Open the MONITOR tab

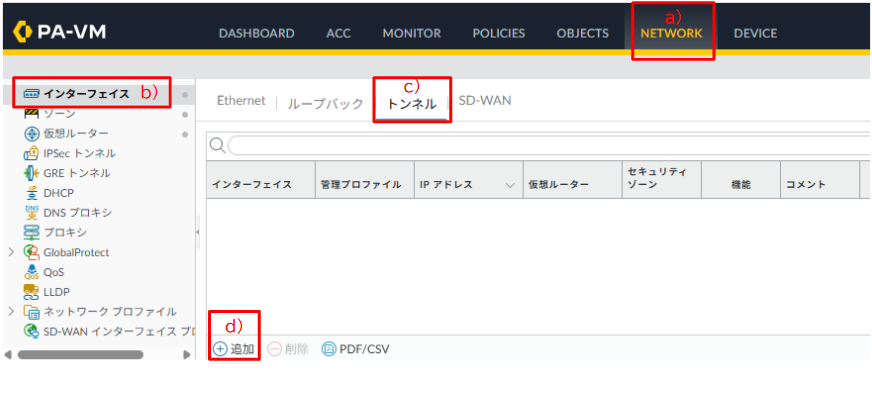pos(412,33)
